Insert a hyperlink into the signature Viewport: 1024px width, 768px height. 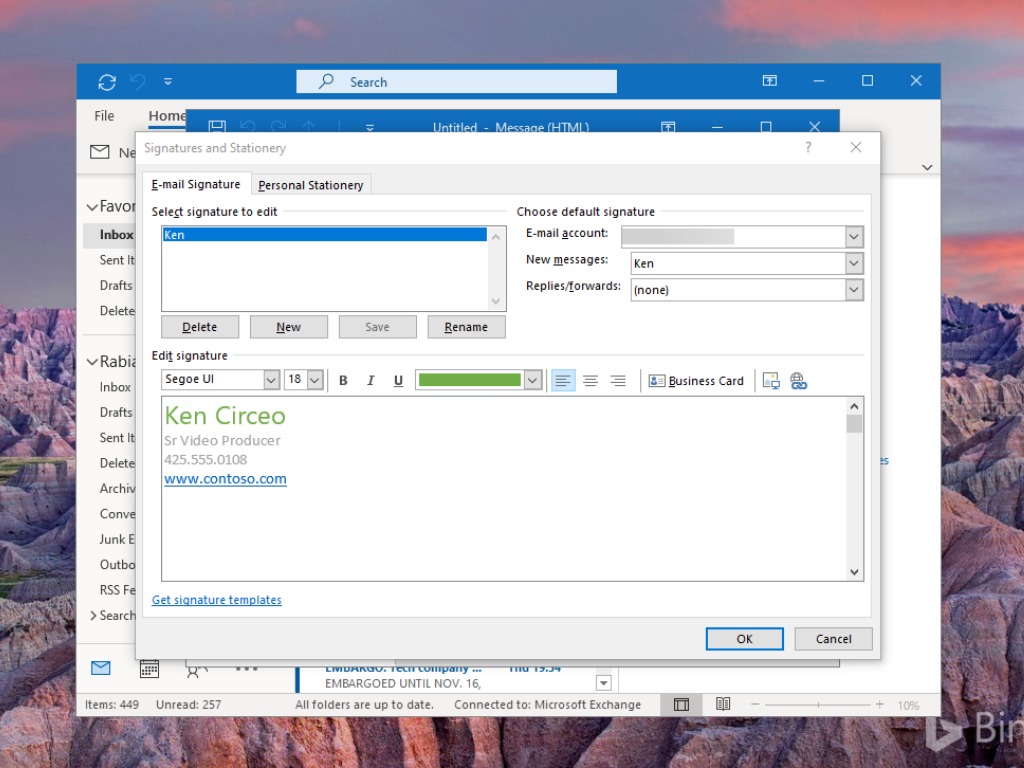(798, 381)
